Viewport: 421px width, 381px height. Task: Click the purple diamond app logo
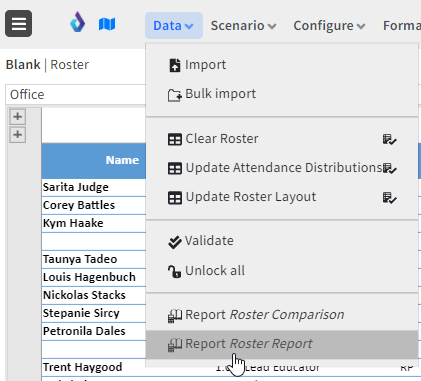(x=77, y=22)
